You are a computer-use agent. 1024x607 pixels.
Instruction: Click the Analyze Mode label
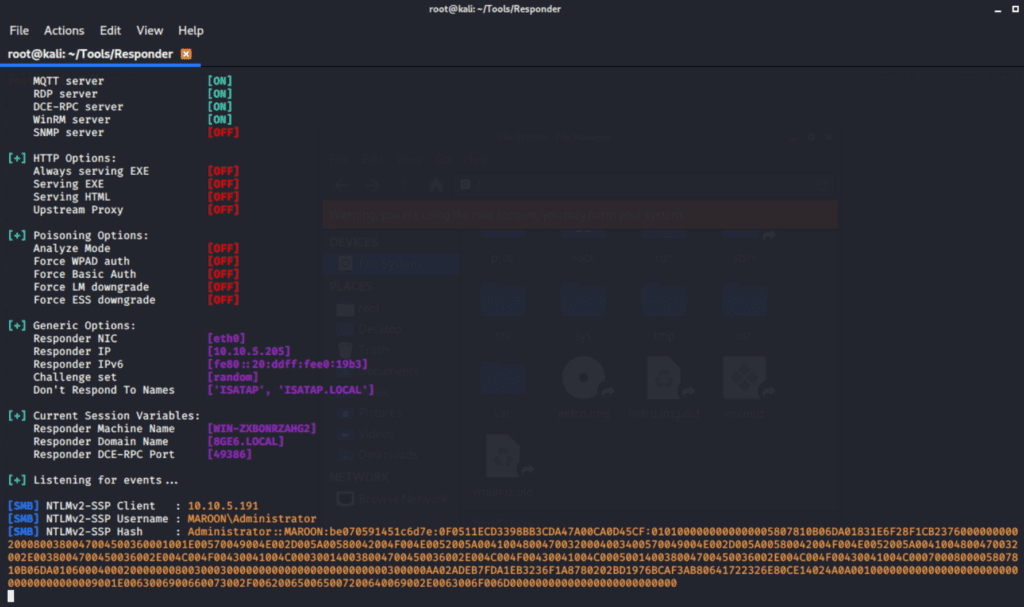[72, 248]
